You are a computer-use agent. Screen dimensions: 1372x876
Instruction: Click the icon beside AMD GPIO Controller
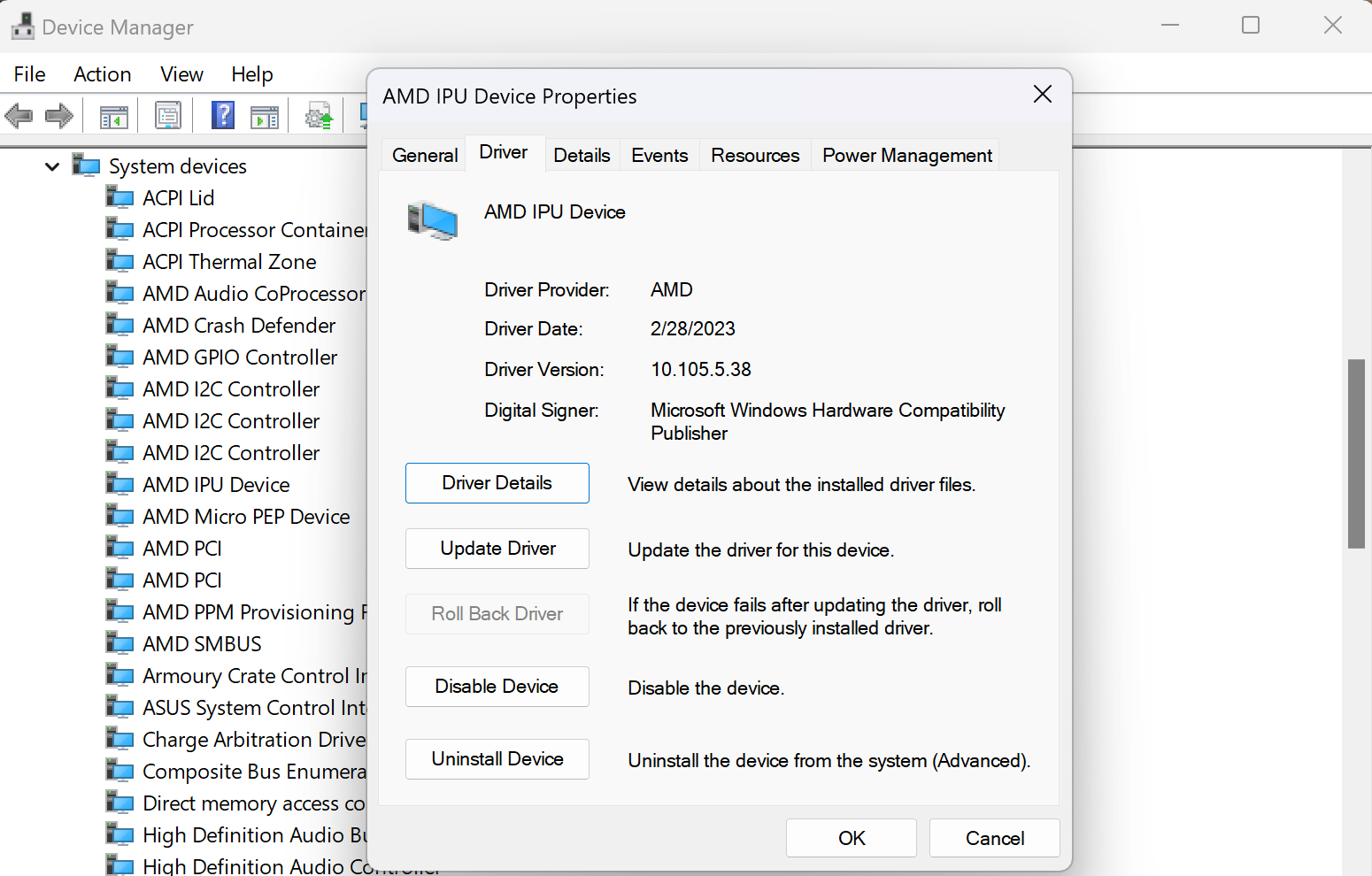point(119,355)
